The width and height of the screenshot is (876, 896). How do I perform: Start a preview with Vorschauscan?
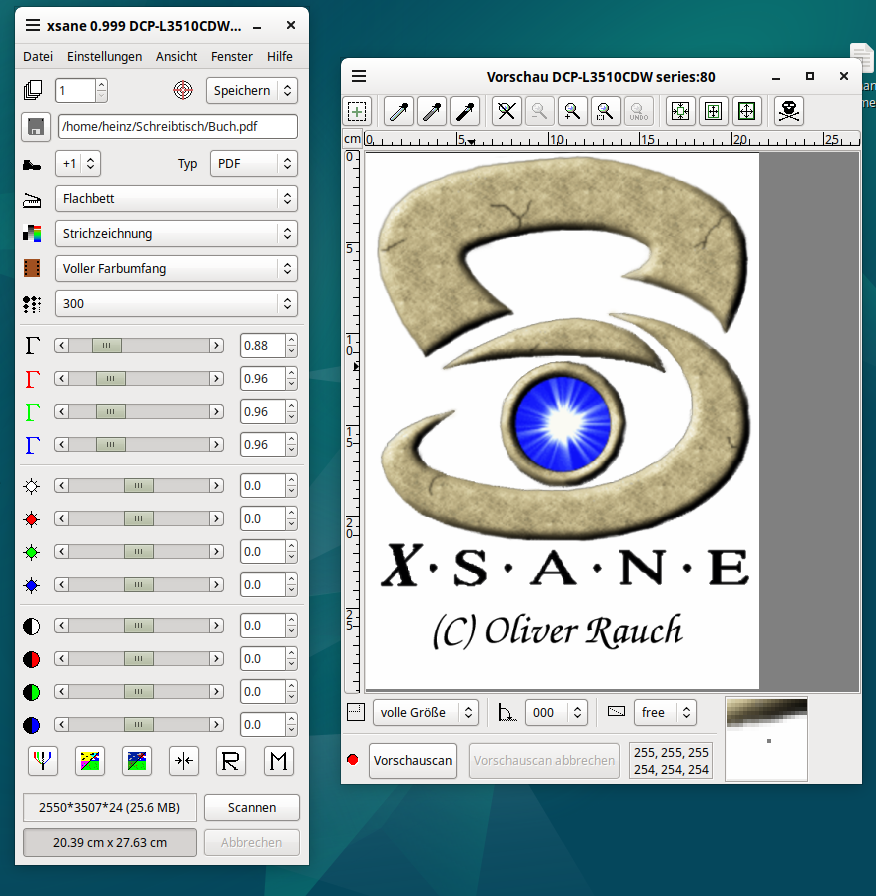[x=413, y=761]
